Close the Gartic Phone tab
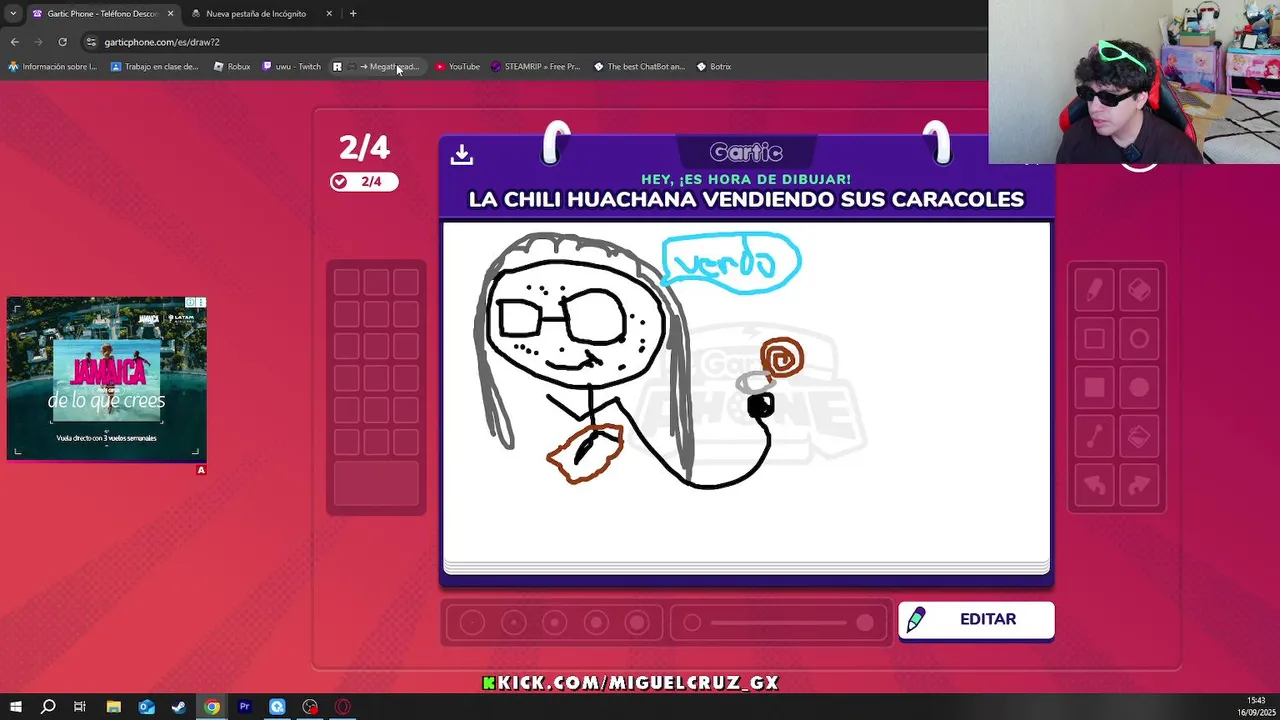The image size is (1280, 720). [x=170, y=14]
